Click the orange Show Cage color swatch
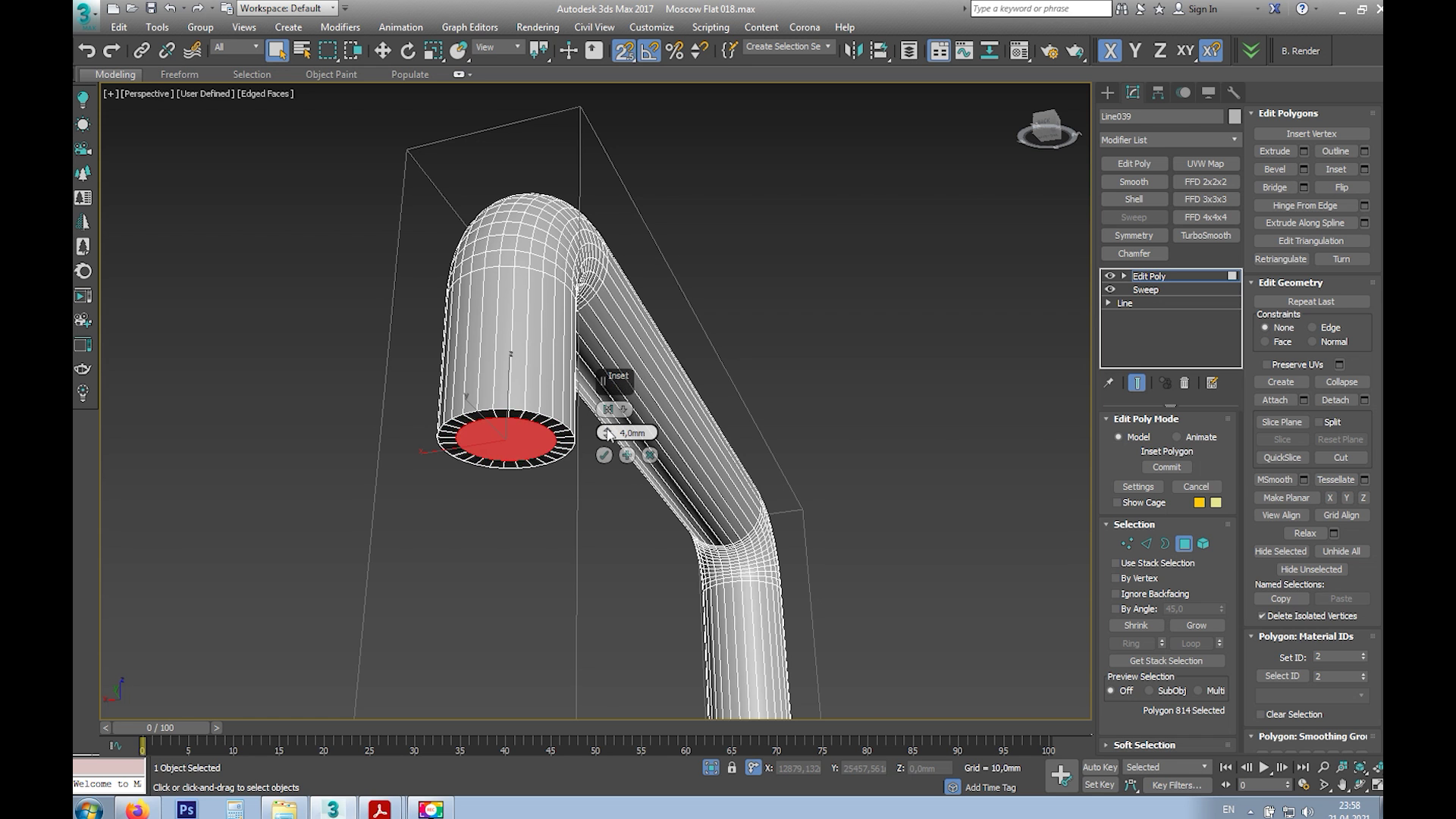Viewport: 1456px width, 819px height. 1199,503
